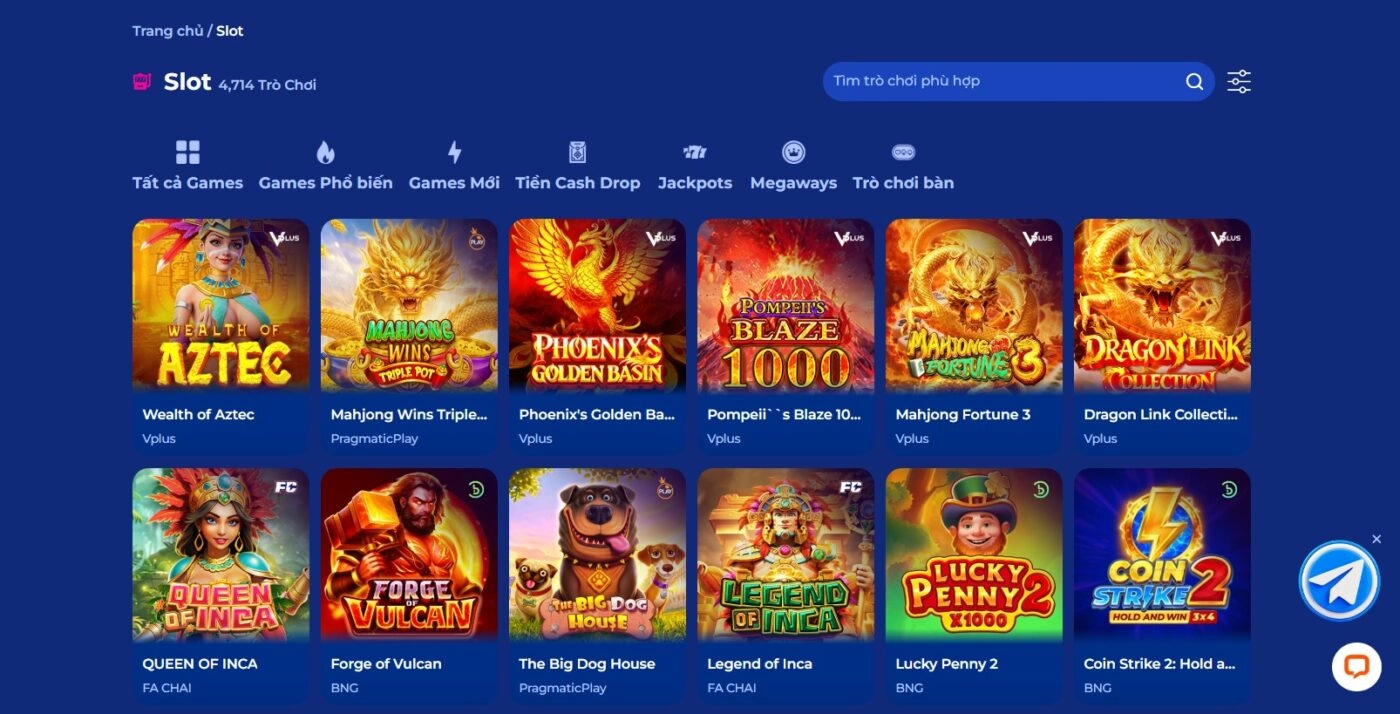Click the QUEEN OF INCA title text
Viewport: 1400px width, 714px height.
point(200,664)
